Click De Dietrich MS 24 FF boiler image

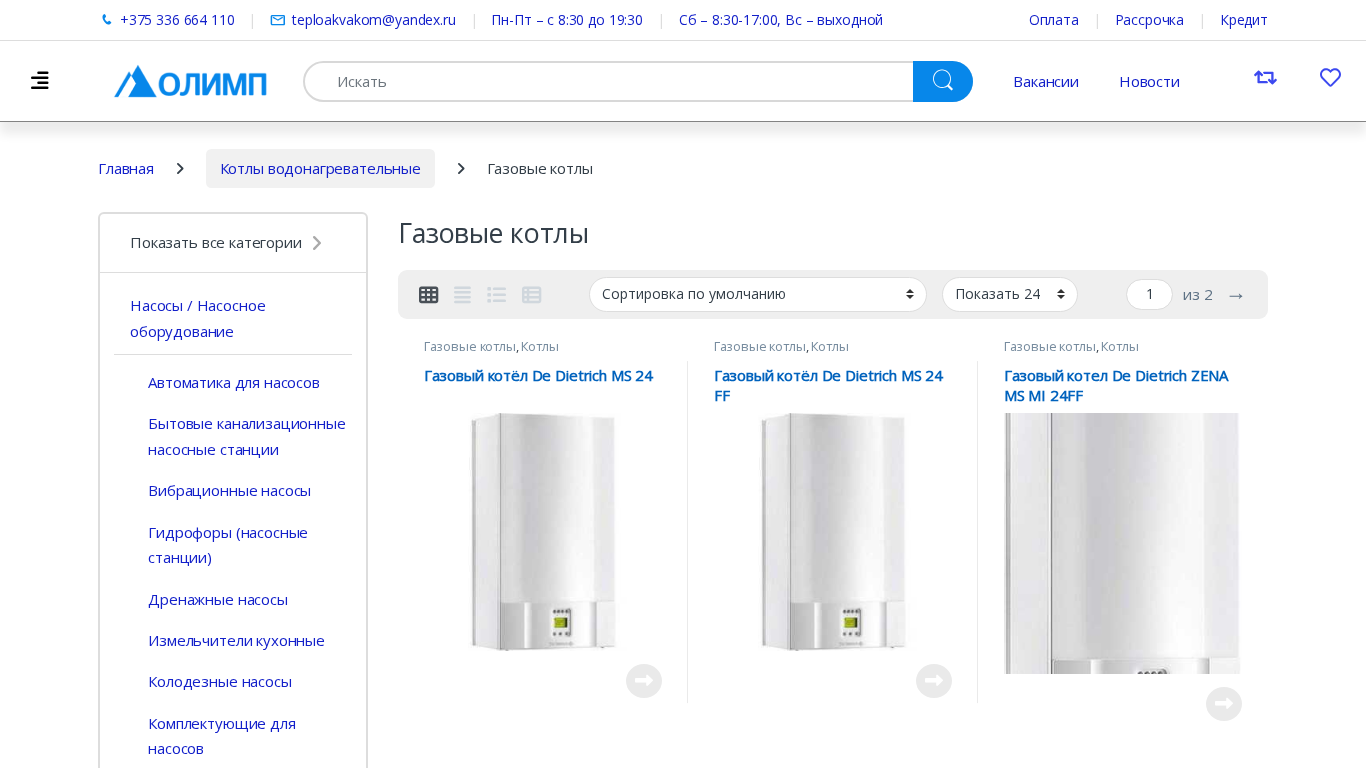(833, 532)
